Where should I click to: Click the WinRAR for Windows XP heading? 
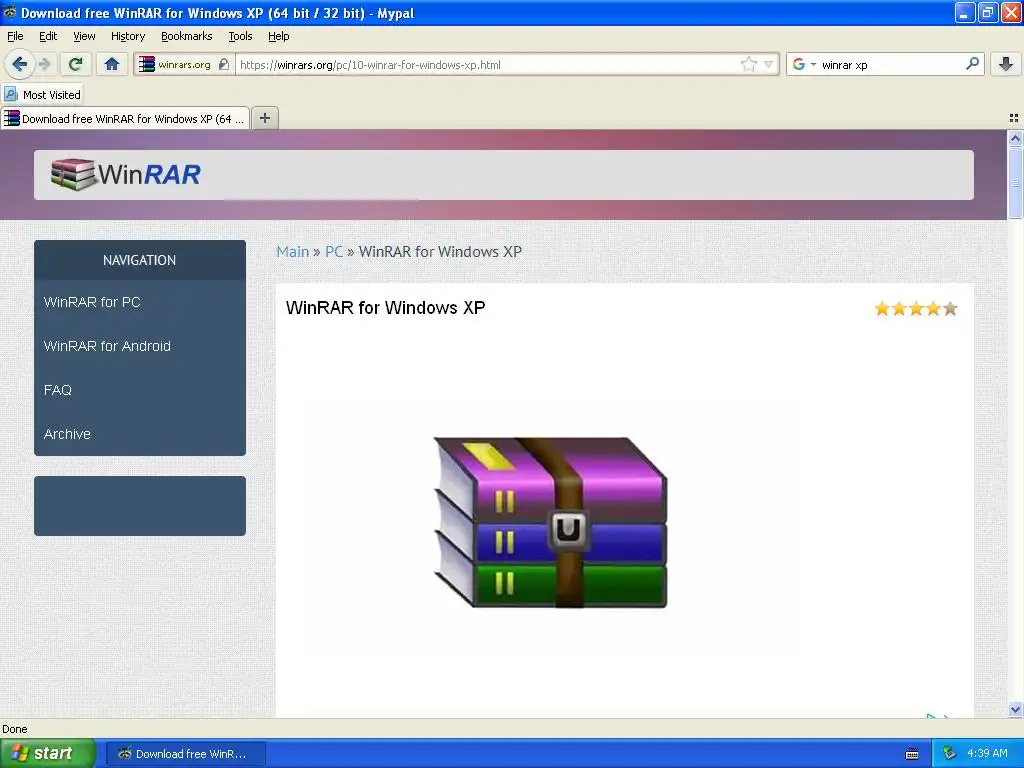tap(385, 308)
